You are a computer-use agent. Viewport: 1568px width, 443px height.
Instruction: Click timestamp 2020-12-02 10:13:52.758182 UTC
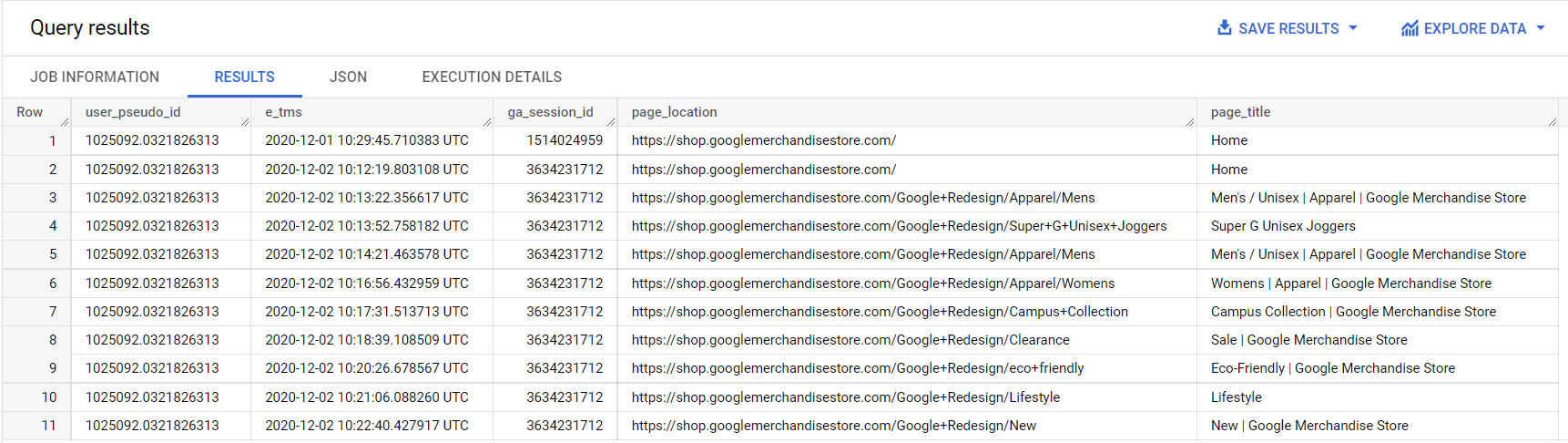[x=367, y=226]
